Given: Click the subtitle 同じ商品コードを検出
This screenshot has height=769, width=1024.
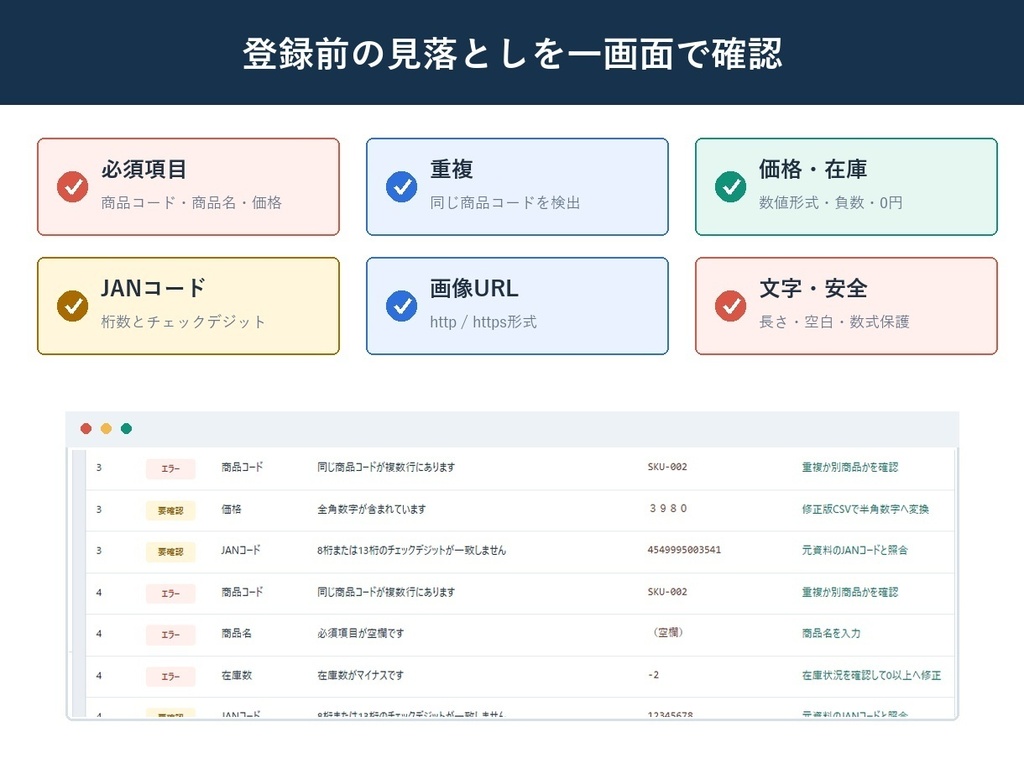Looking at the screenshot, I should point(505,203).
